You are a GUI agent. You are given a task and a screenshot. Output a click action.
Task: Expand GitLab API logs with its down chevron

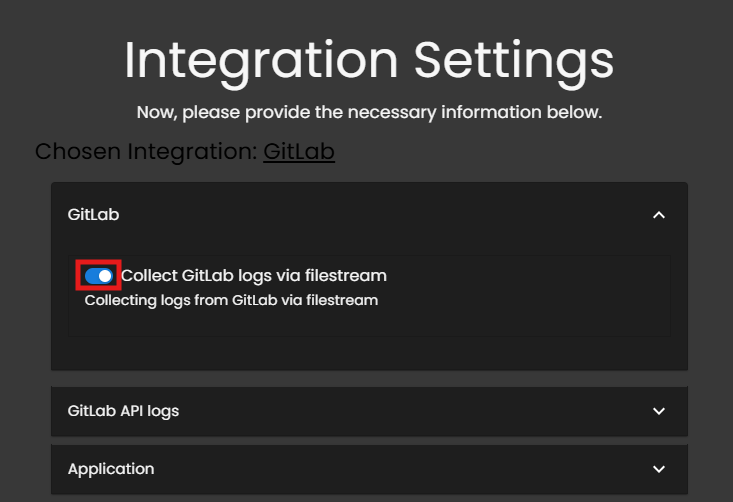pyautogui.click(x=658, y=411)
